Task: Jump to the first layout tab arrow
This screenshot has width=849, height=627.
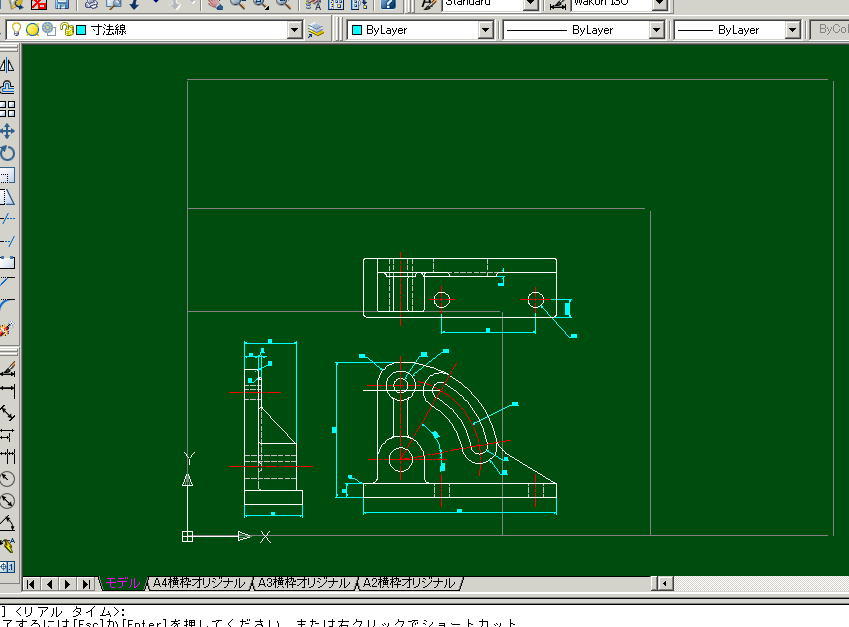Action: pyautogui.click(x=31, y=583)
